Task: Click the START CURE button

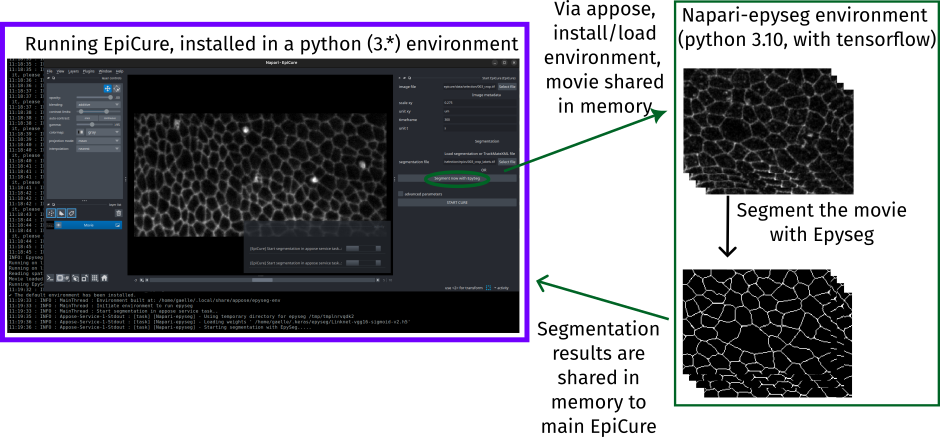Action: [x=457, y=203]
